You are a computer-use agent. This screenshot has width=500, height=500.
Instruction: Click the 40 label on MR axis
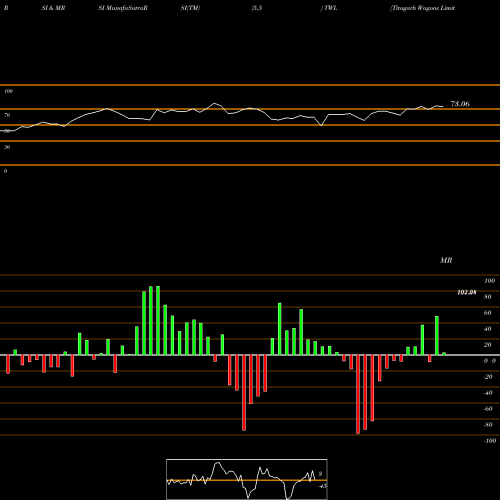pos(488,329)
